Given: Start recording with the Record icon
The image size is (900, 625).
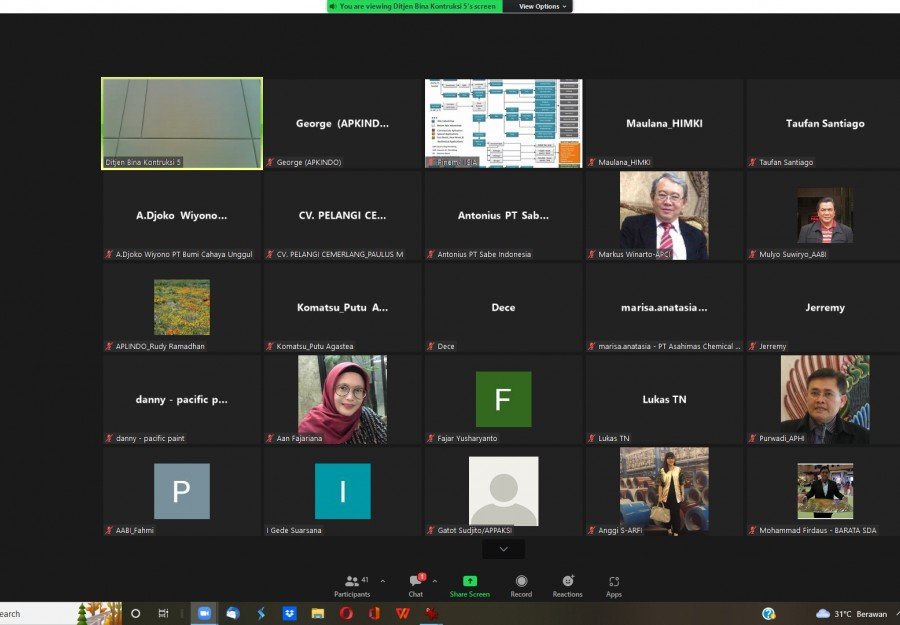Looking at the screenshot, I should [521, 581].
